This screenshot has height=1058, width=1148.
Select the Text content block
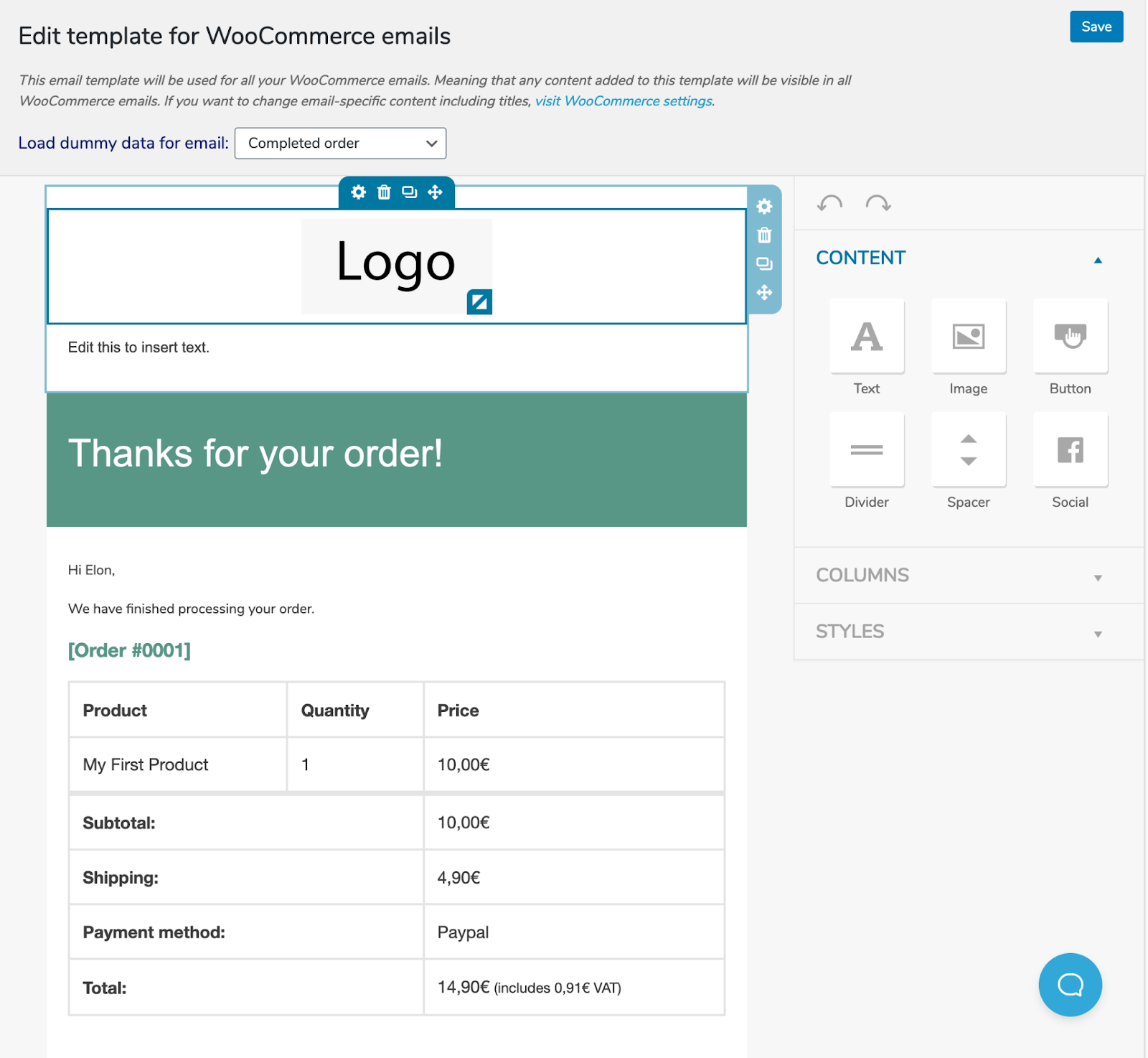click(867, 336)
